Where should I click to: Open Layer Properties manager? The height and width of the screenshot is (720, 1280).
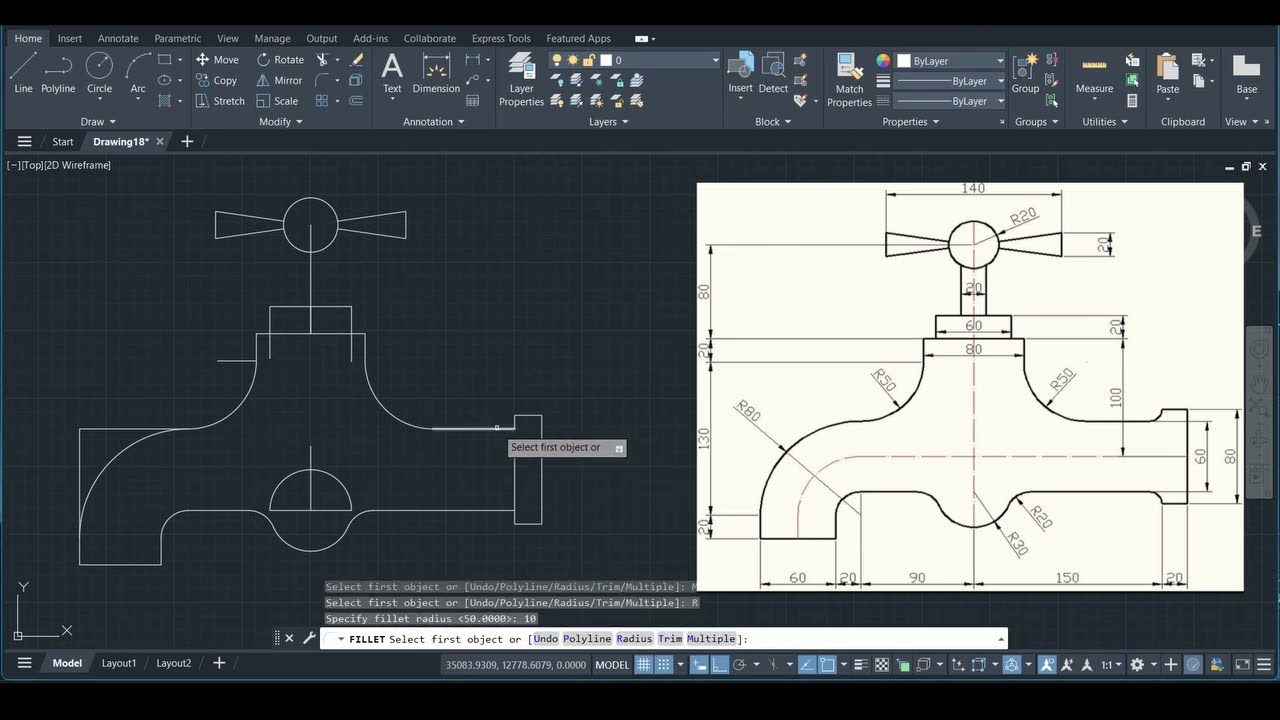(521, 79)
